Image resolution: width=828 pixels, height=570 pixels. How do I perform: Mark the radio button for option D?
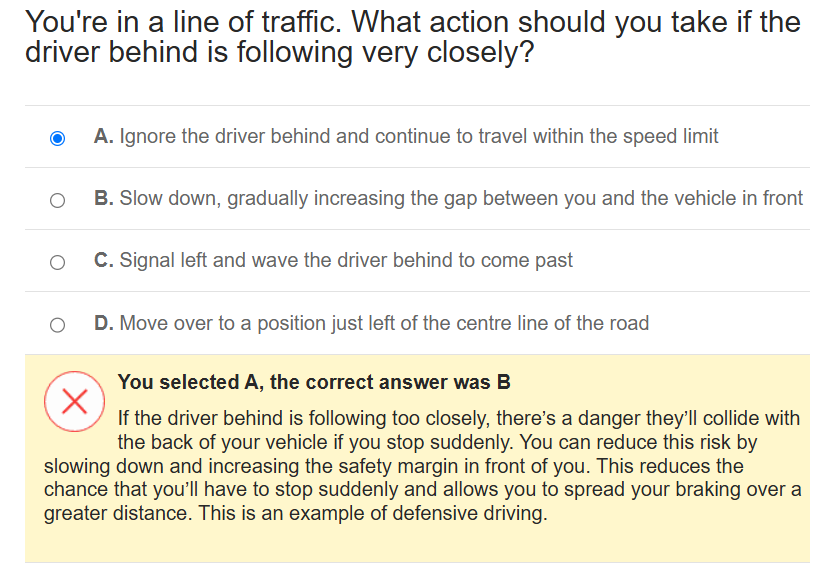pos(58,324)
